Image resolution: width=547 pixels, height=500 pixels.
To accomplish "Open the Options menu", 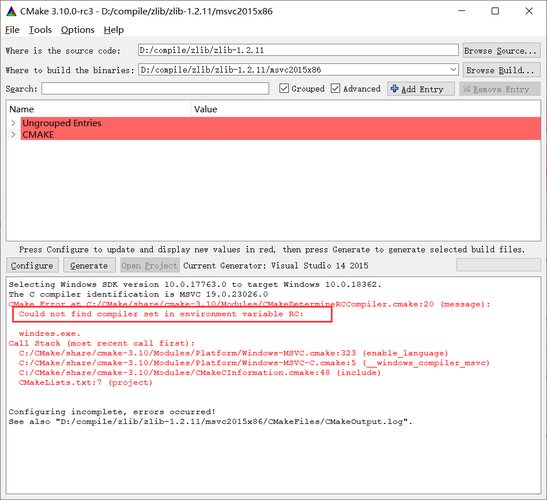I will [x=77, y=30].
